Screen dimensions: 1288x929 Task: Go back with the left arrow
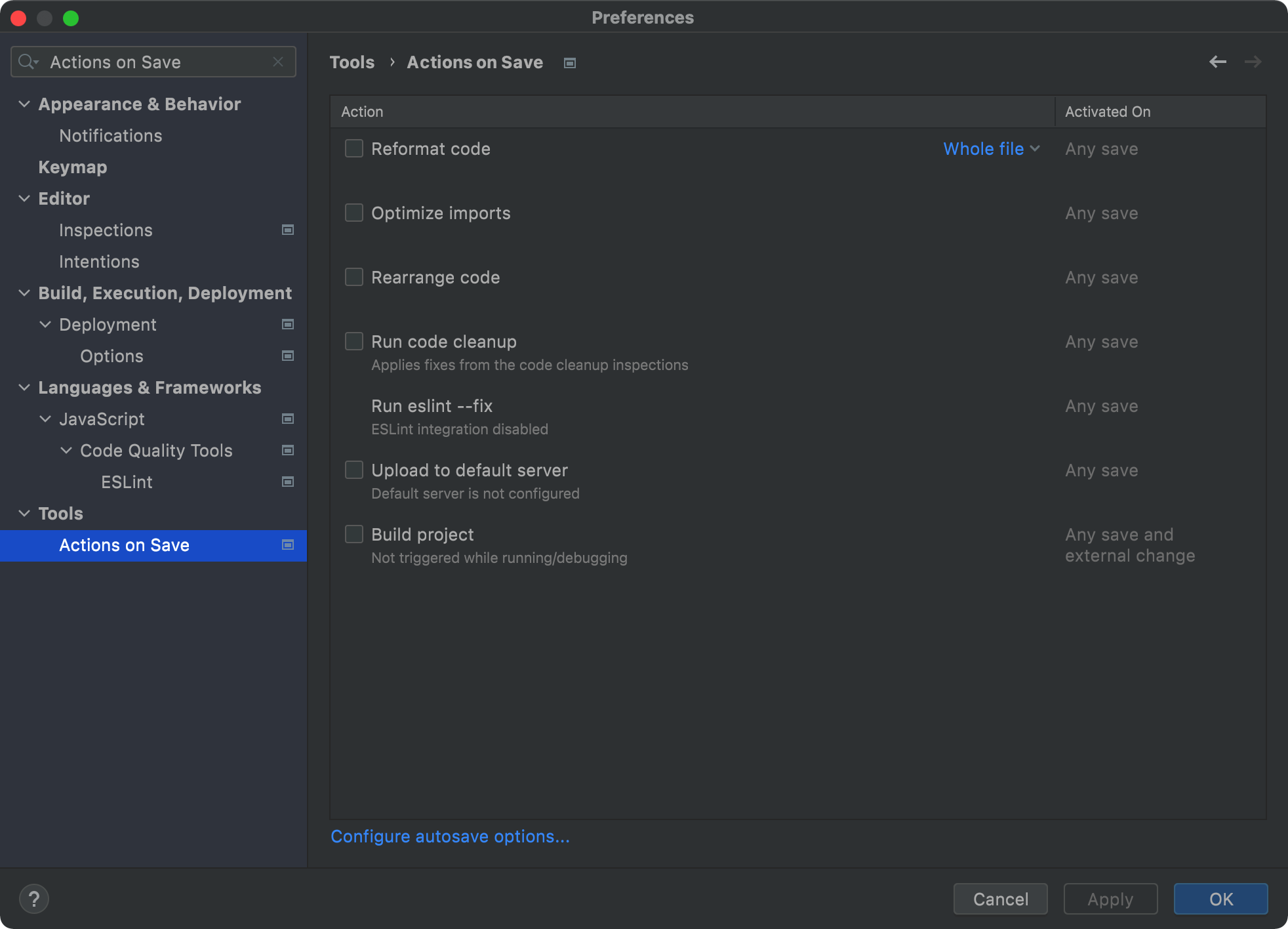click(1218, 62)
